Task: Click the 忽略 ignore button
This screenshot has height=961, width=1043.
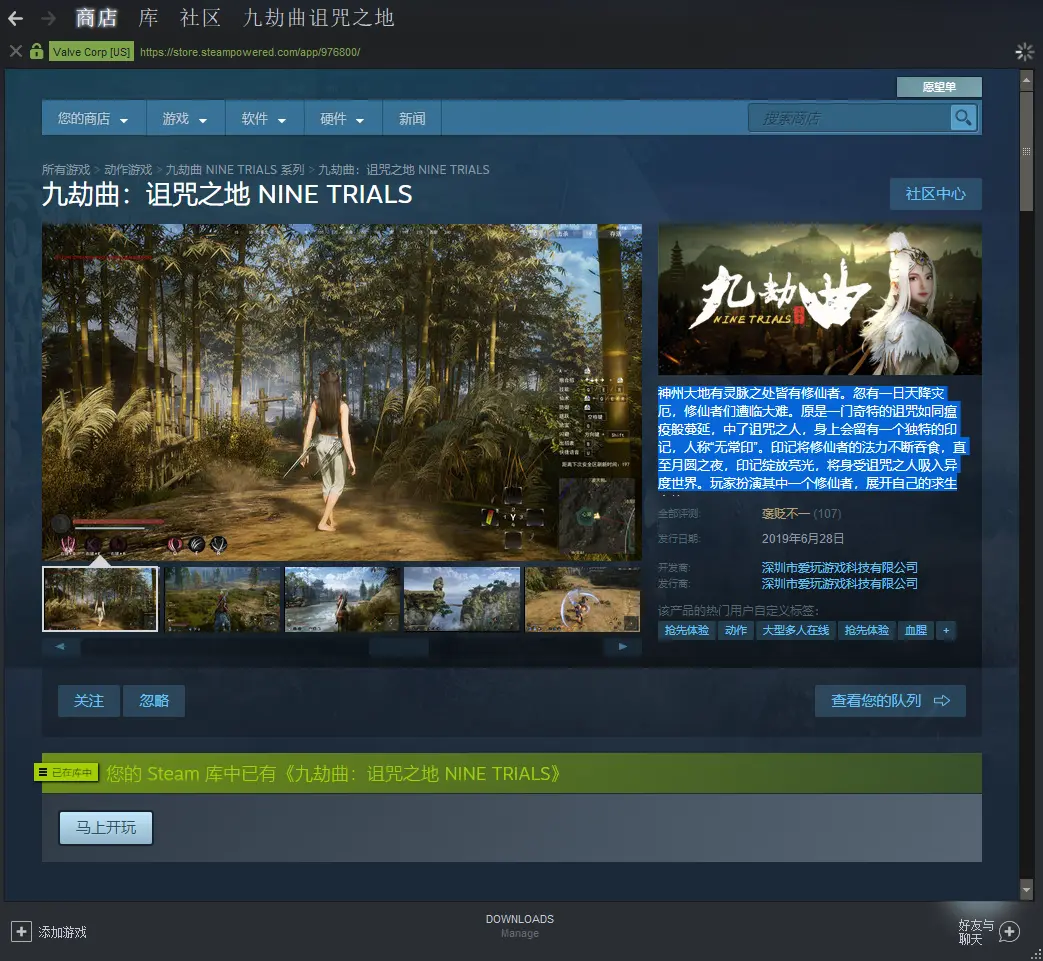Action: pos(154,700)
